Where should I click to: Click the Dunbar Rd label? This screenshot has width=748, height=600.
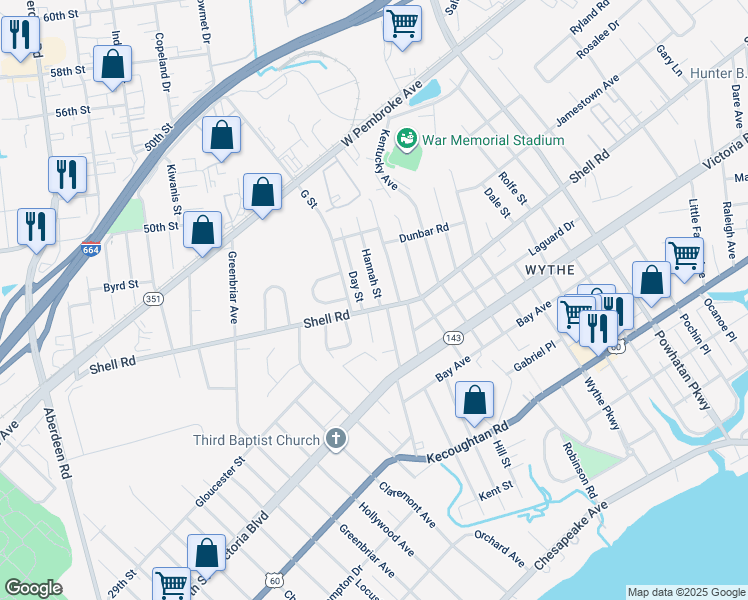coord(424,232)
